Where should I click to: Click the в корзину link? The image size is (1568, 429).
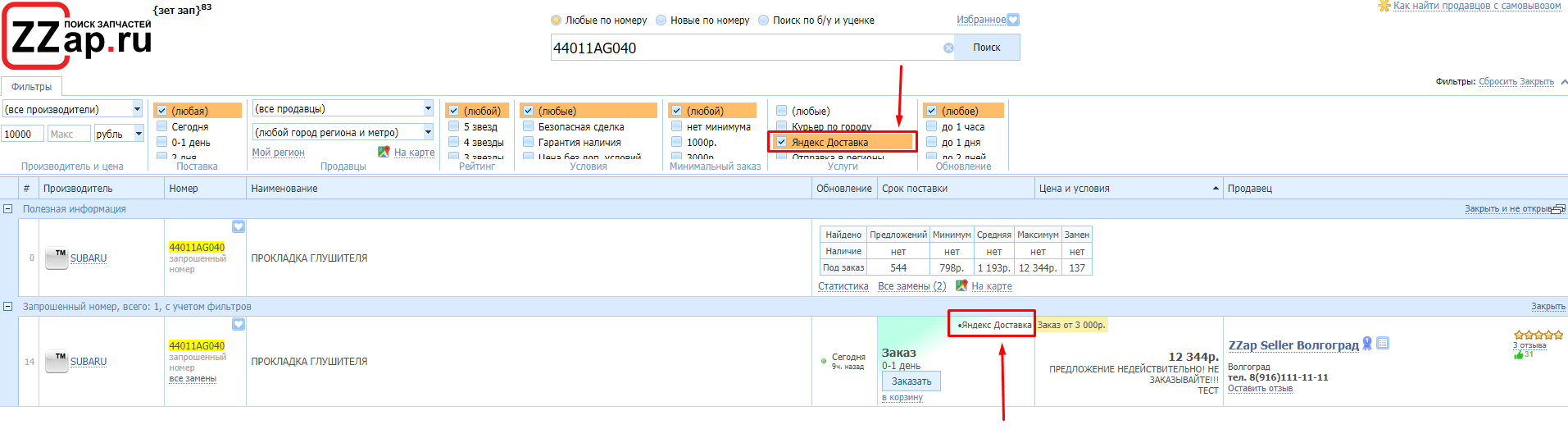[x=902, y=397]
